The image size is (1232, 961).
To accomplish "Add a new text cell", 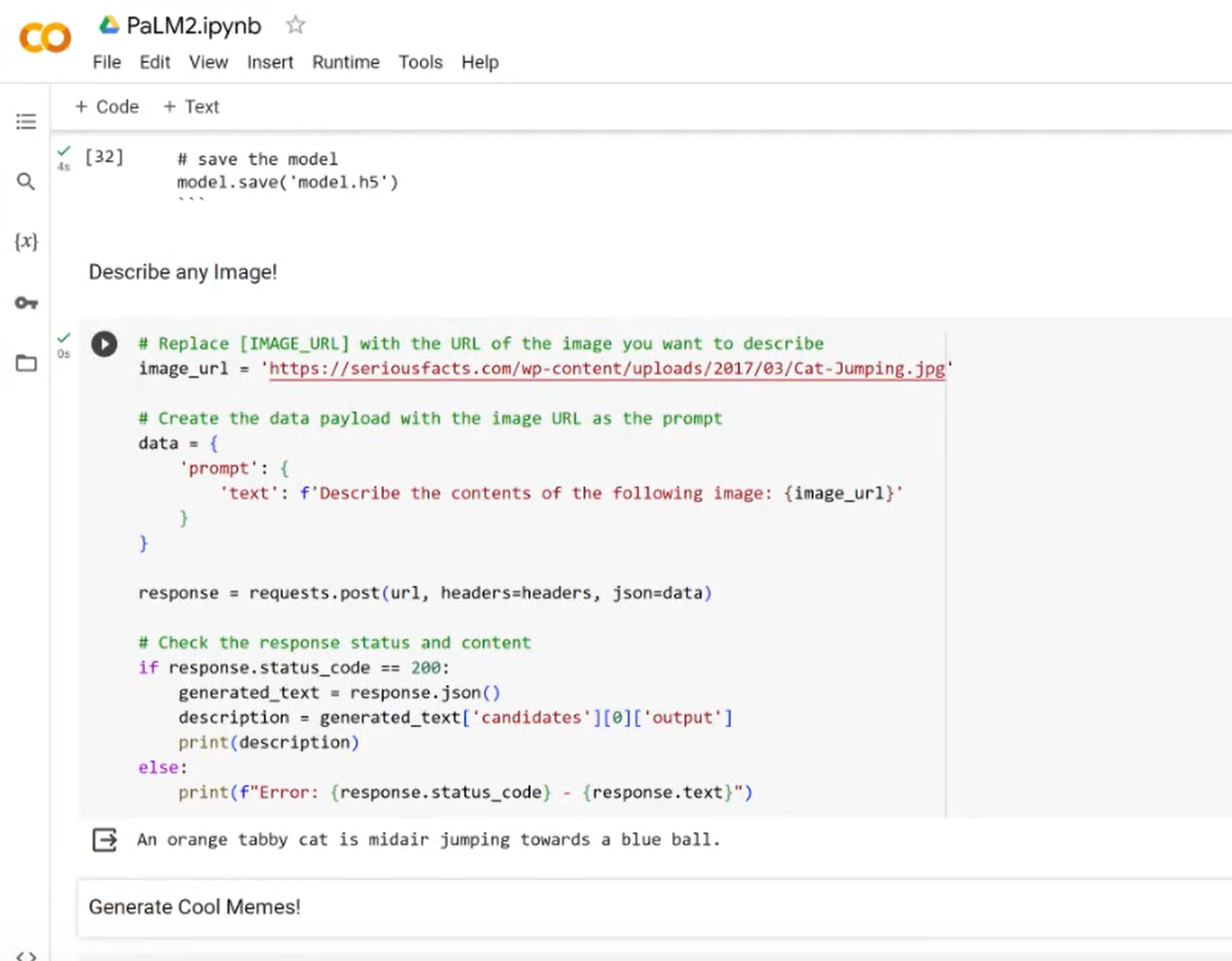I will [x=191, y=106].
